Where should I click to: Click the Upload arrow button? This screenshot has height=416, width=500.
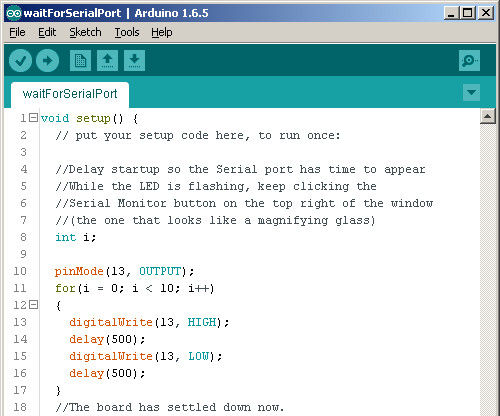47,61
